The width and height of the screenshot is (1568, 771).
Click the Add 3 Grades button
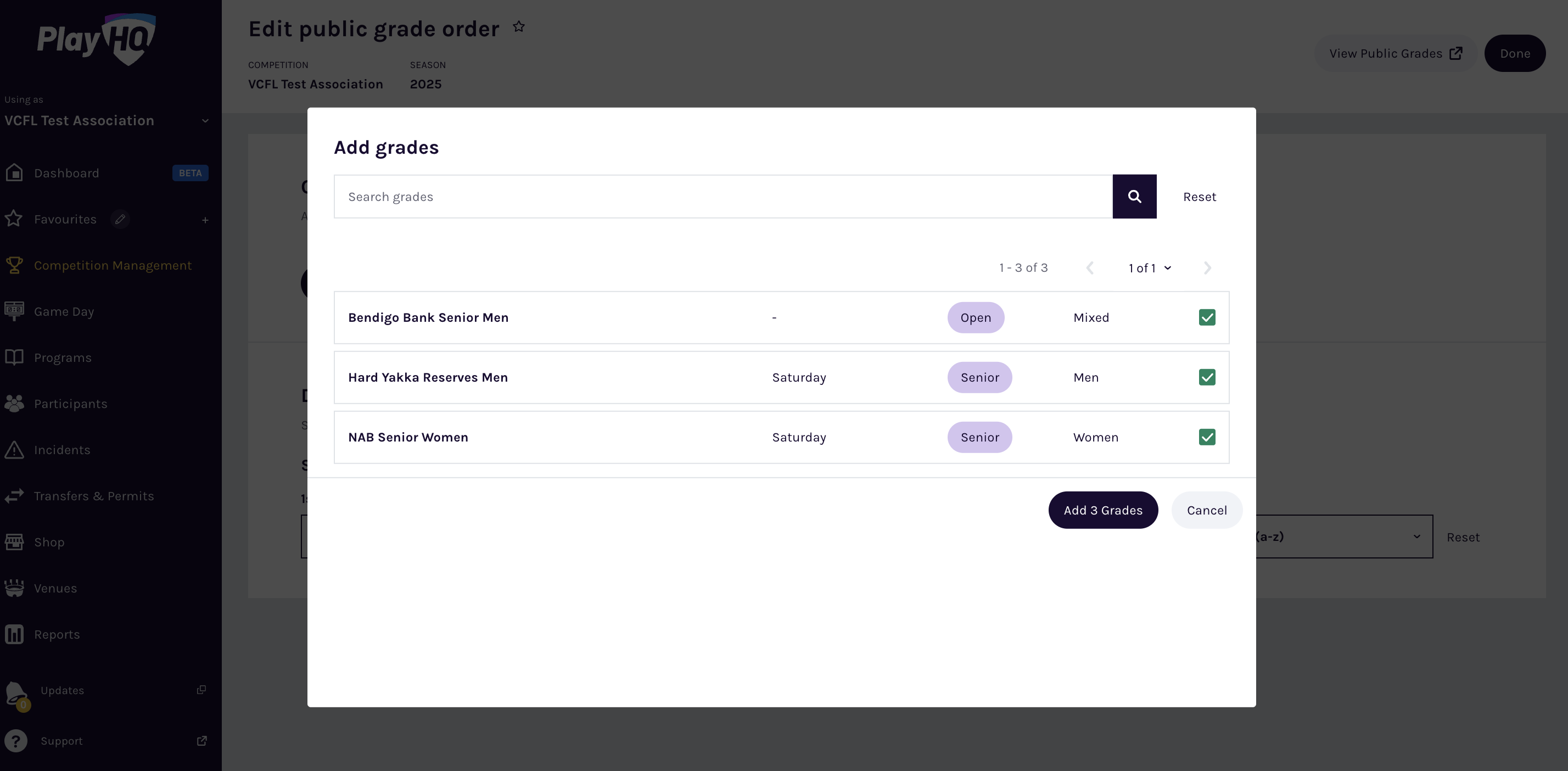pyautogui.click(x=1102, y=510)
